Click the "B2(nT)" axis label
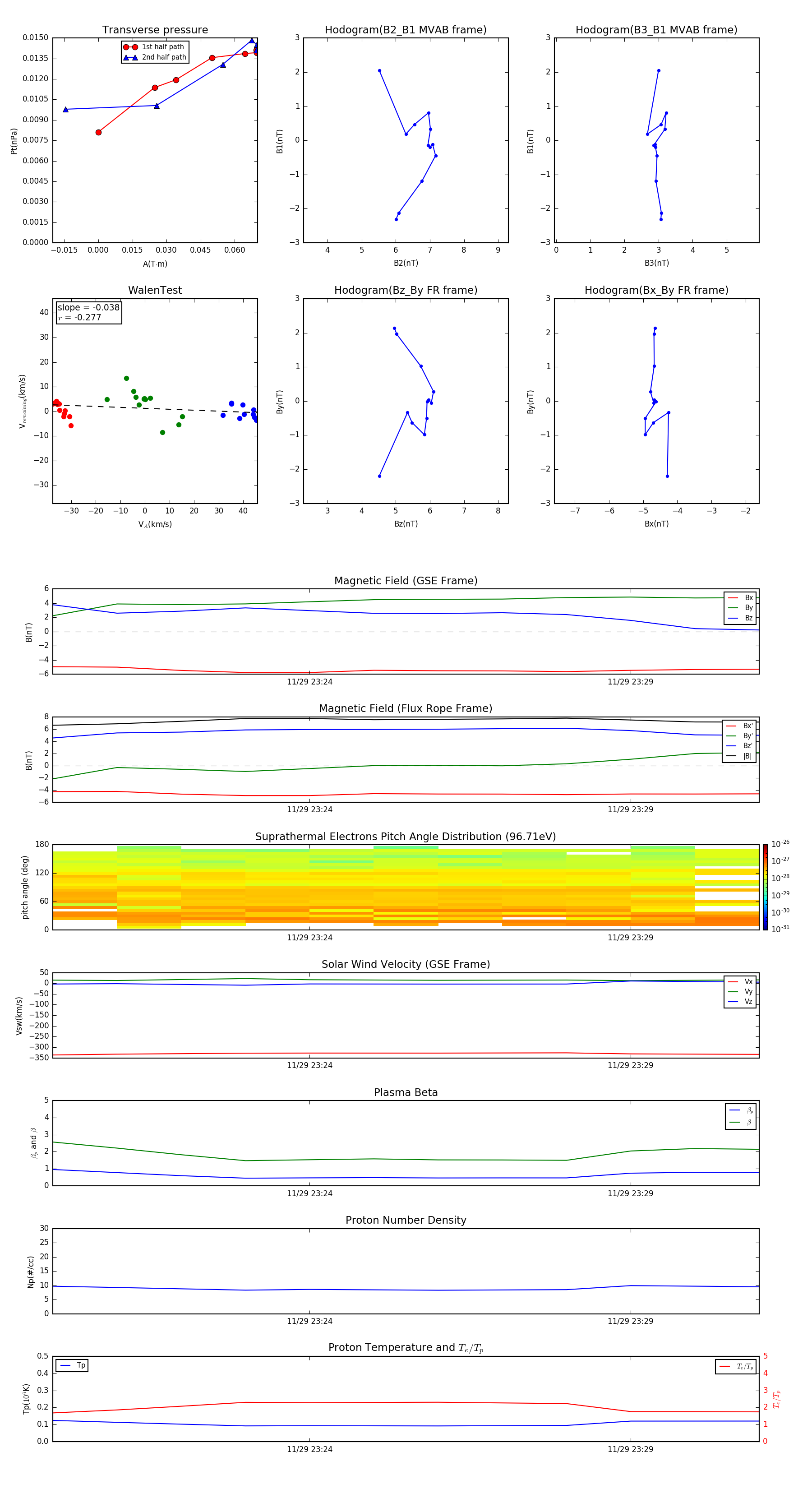The image size is (812, 1489). tap(406, 263)
